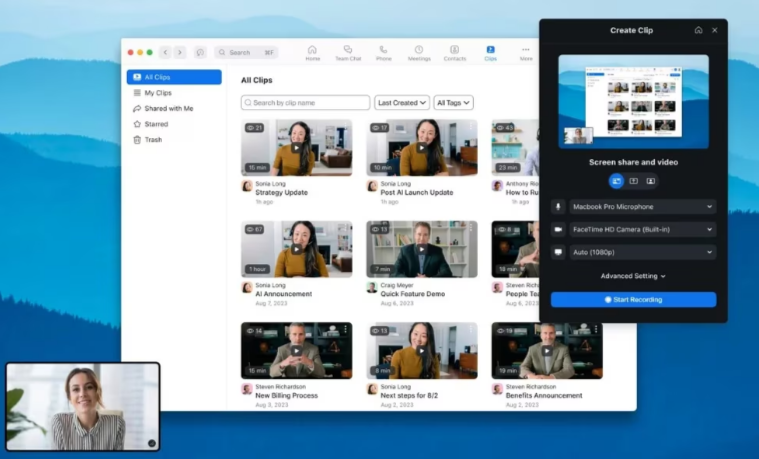Expand the Macbook Pro Microphone dropdown
This screenshot has height=459, width=759.
pyautogui.click(x=641, y=207)
